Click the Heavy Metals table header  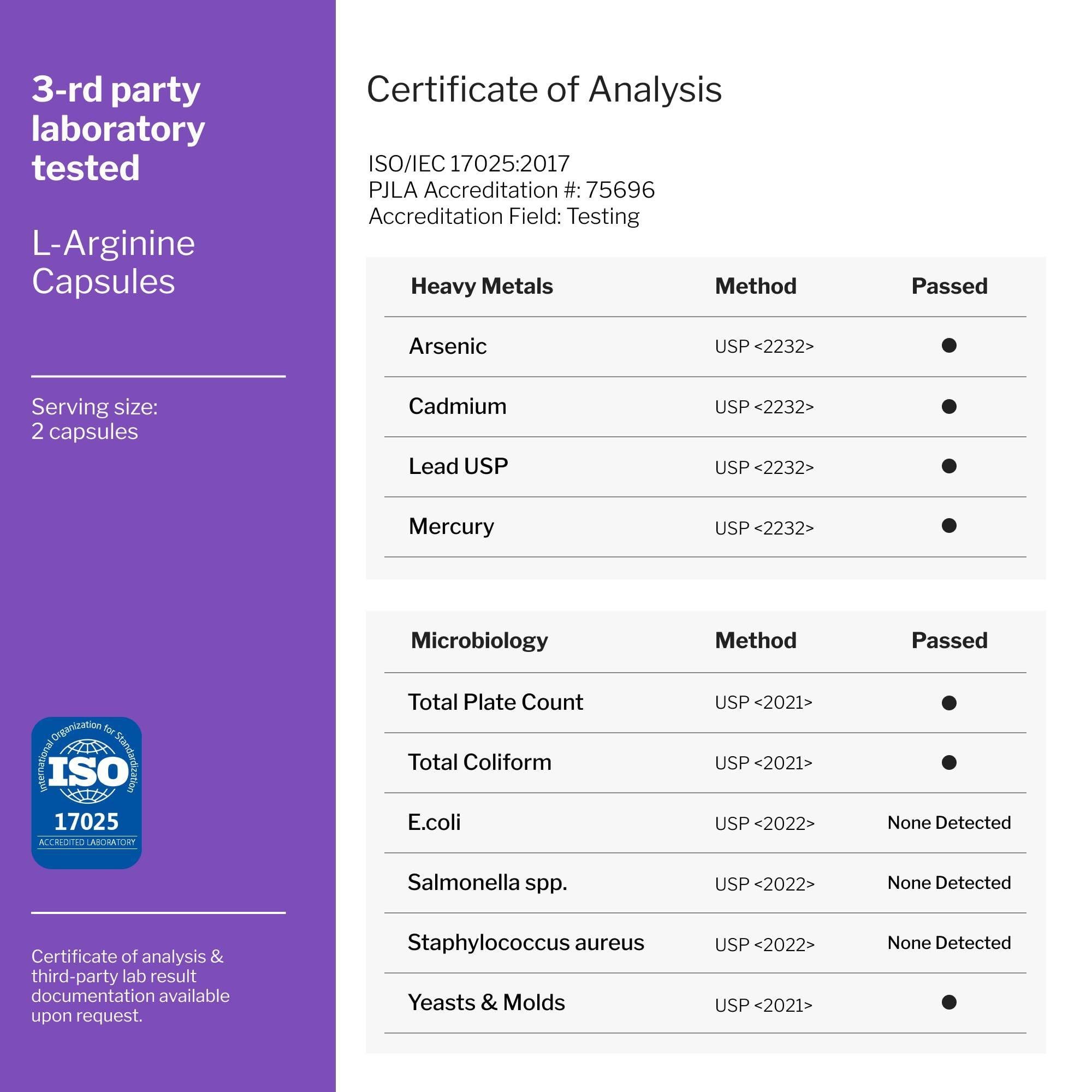click(482, 286)
